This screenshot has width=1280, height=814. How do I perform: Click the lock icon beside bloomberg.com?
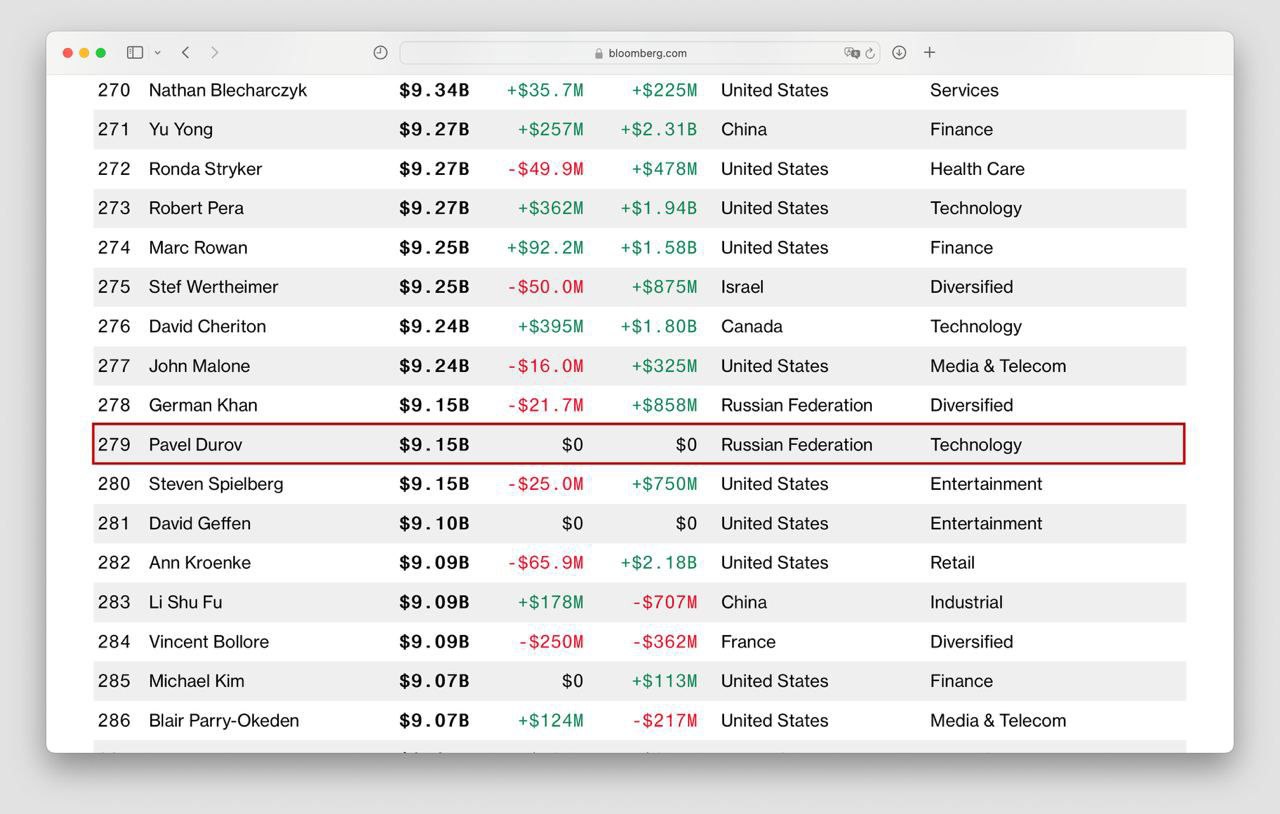598,54
